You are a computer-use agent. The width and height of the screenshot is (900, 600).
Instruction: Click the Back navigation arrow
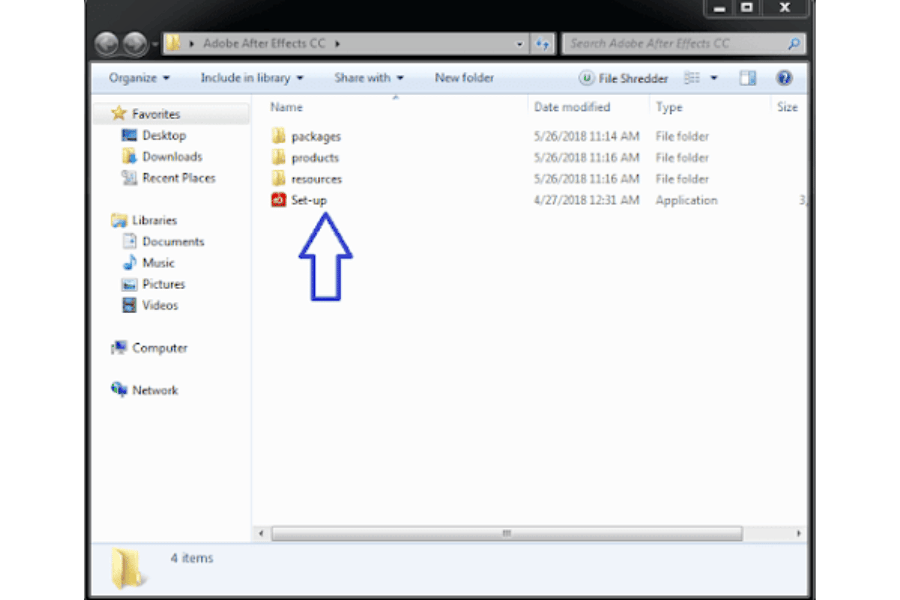click(x=107, y=44)
